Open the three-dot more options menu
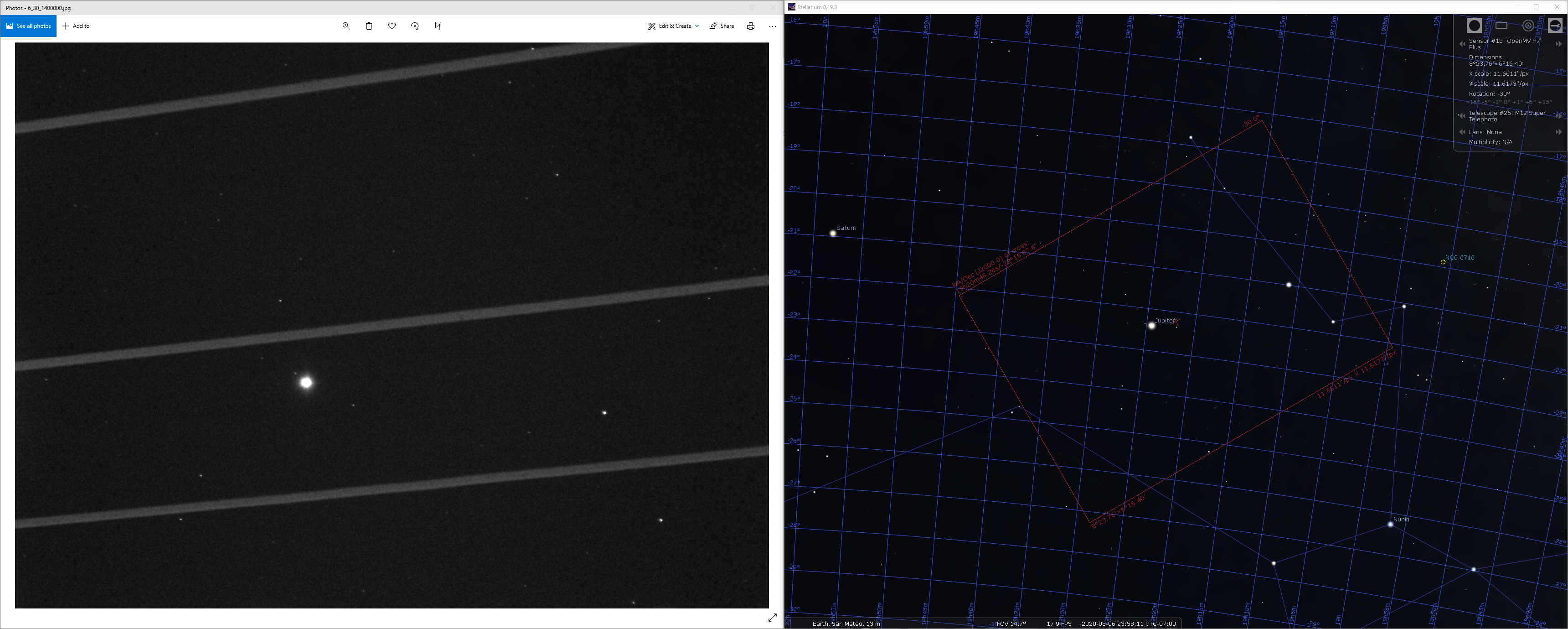 coord(773,26)
